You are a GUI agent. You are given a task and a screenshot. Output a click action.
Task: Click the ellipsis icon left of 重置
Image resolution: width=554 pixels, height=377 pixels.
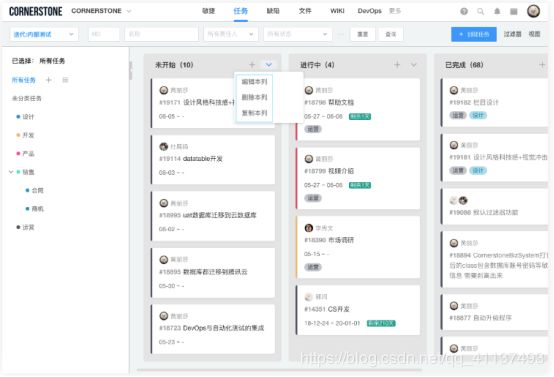point(341,34)
